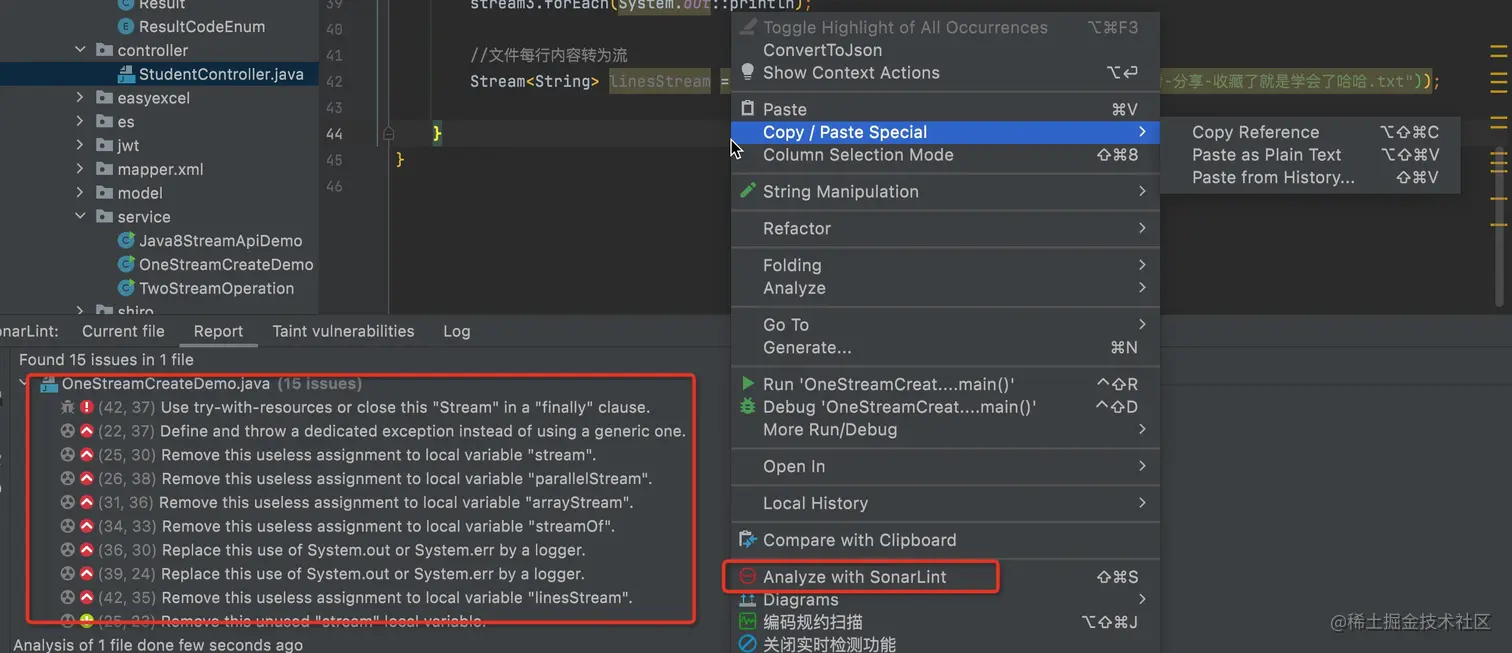
Task: Click the lightbulb icon beside Show Context Actions
Action: pyautogui.click(x=747, y=73)
